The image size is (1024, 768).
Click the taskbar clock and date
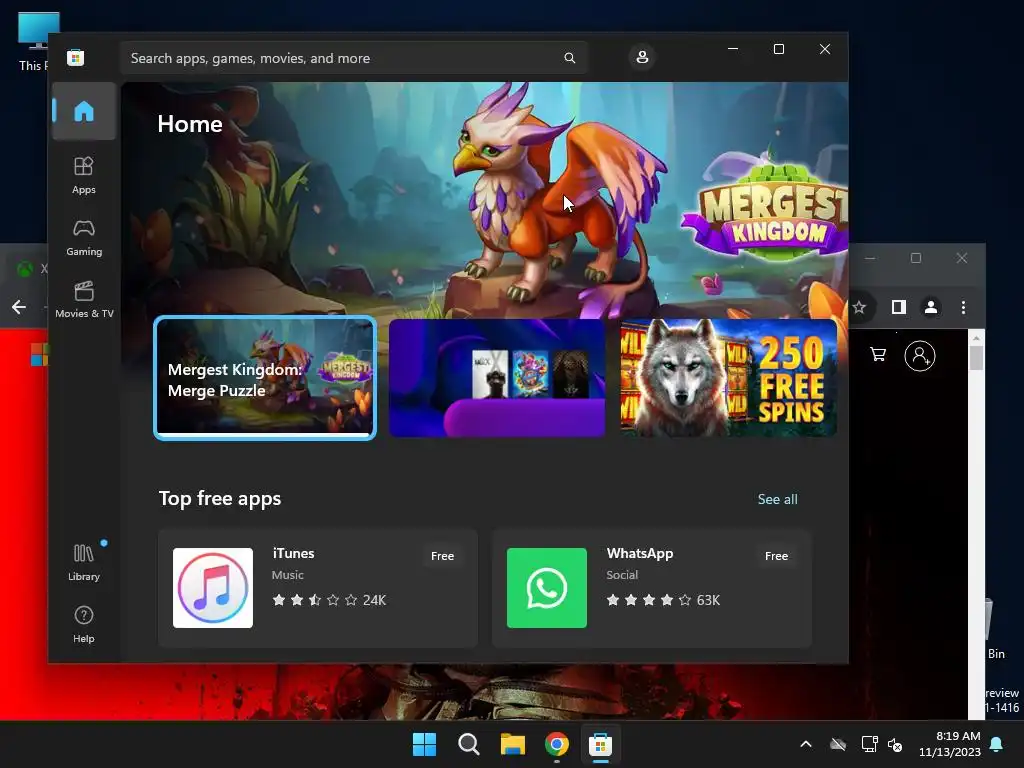point(950,744)
